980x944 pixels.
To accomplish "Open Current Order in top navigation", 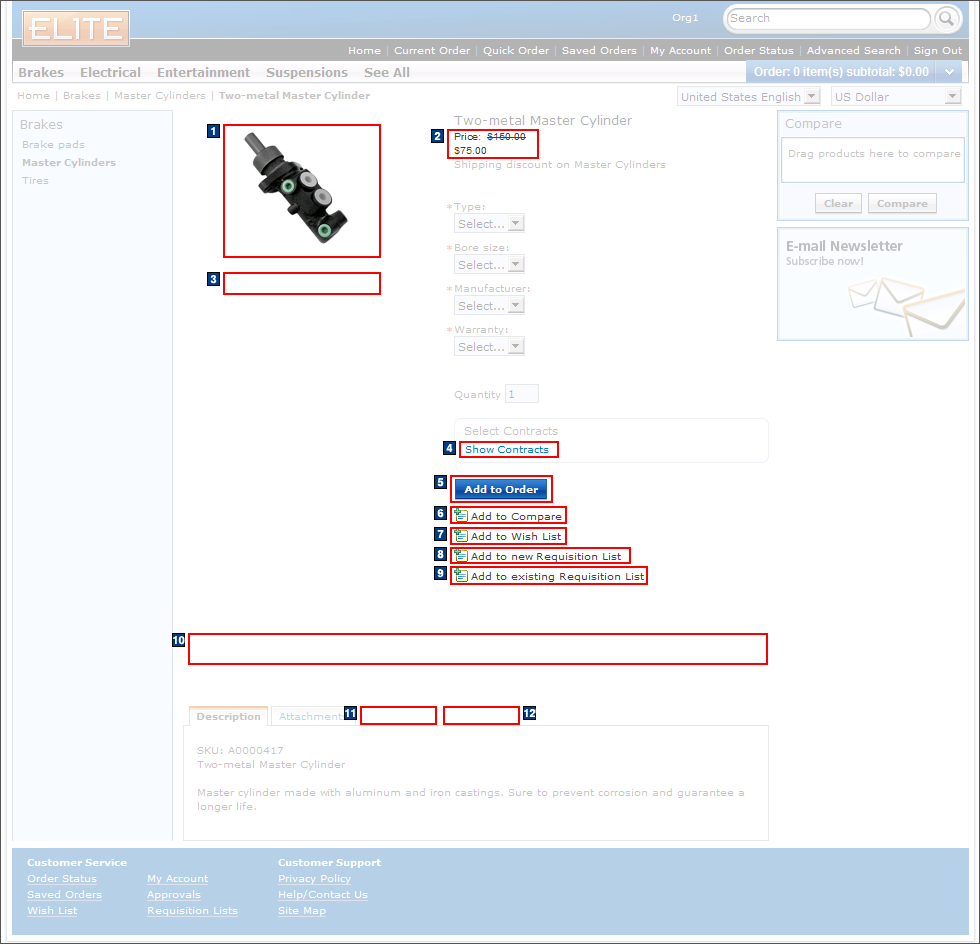I will click(x=432, y=50).
